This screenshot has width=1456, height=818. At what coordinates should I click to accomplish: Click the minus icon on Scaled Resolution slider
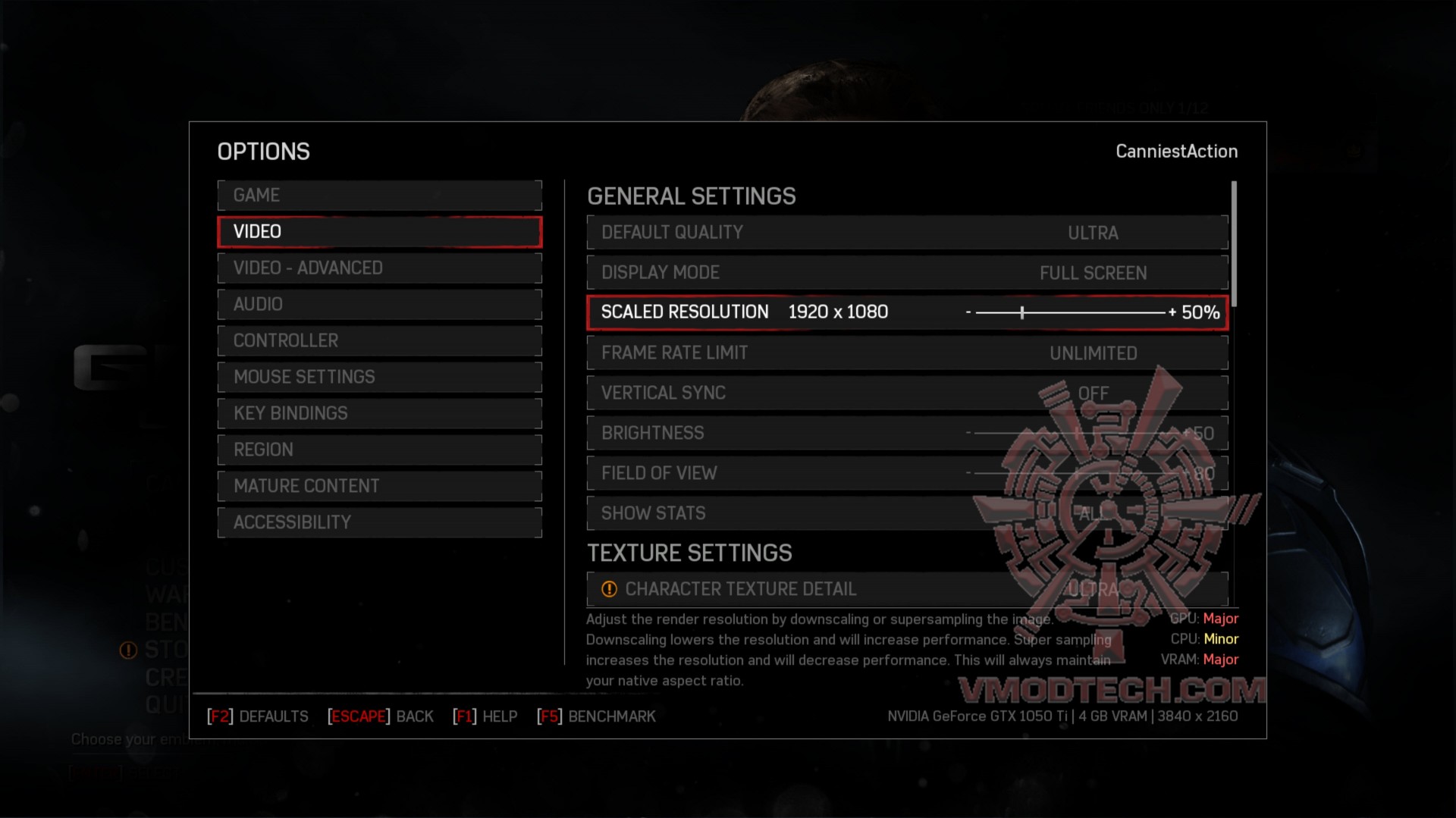point(968,312)
